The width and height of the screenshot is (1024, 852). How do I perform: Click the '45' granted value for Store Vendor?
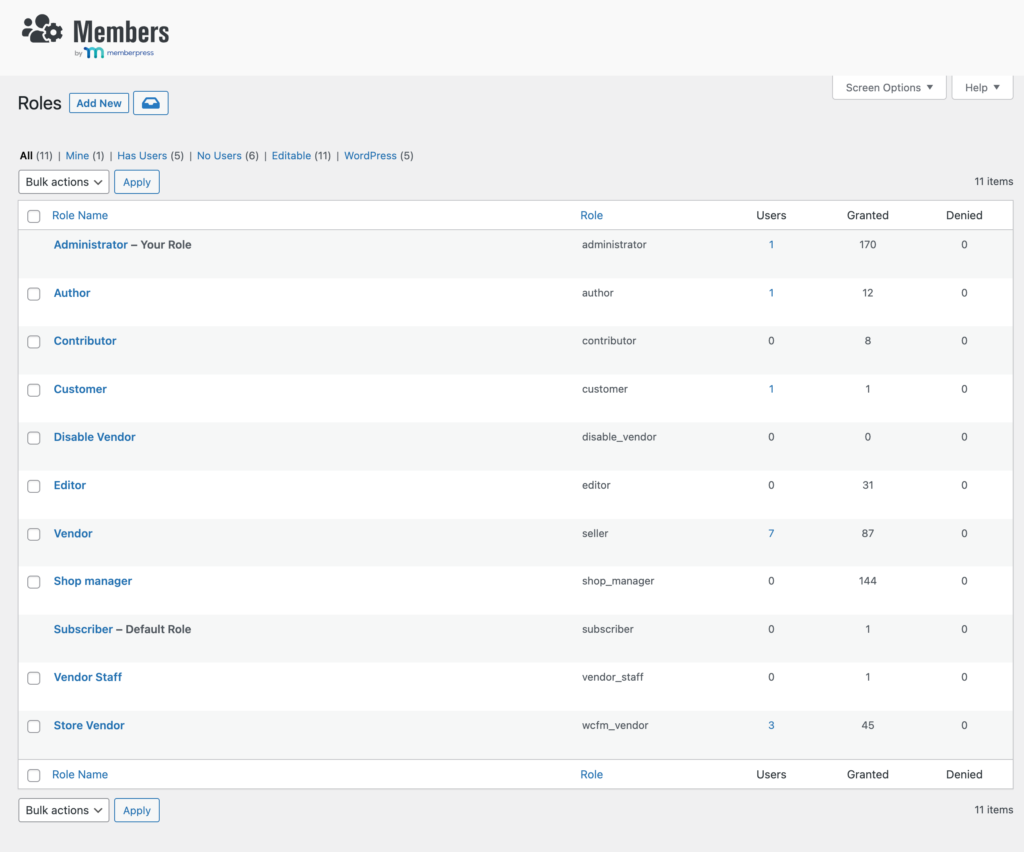[x=867, y=725]
